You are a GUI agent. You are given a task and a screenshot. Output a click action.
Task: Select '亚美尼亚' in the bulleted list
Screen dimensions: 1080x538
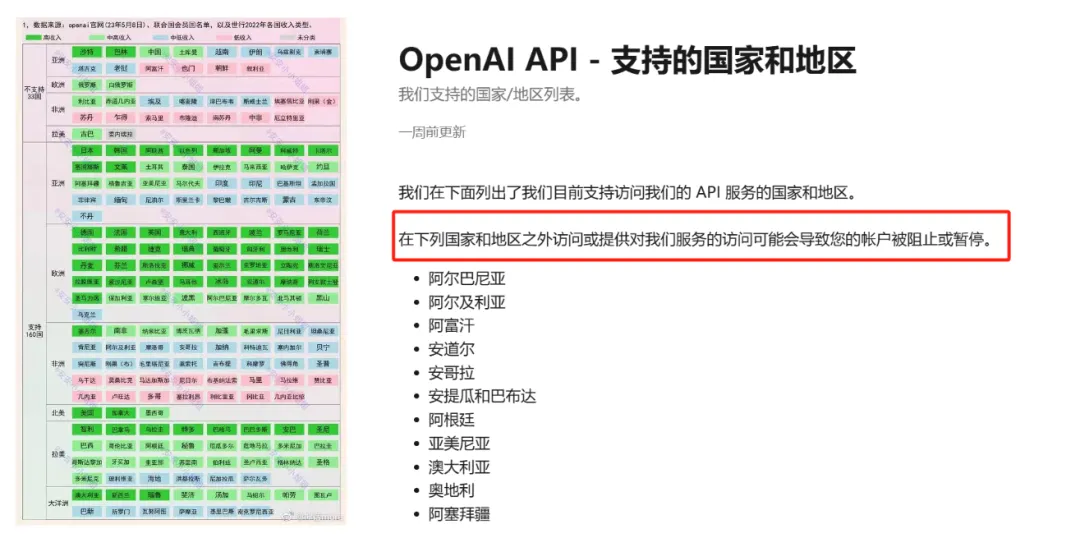459,444
